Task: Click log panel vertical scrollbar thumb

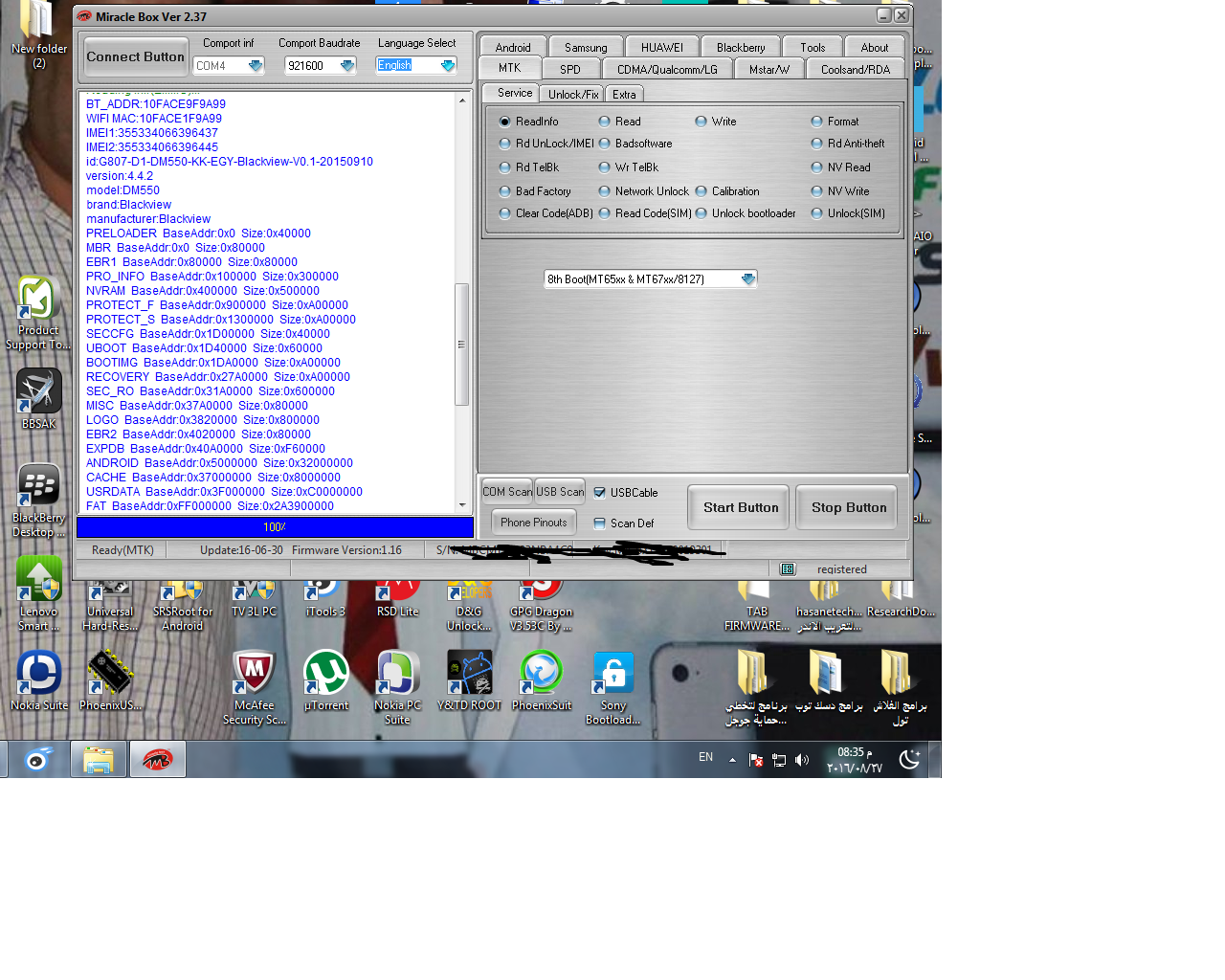Action: click(x=461, y=345)
